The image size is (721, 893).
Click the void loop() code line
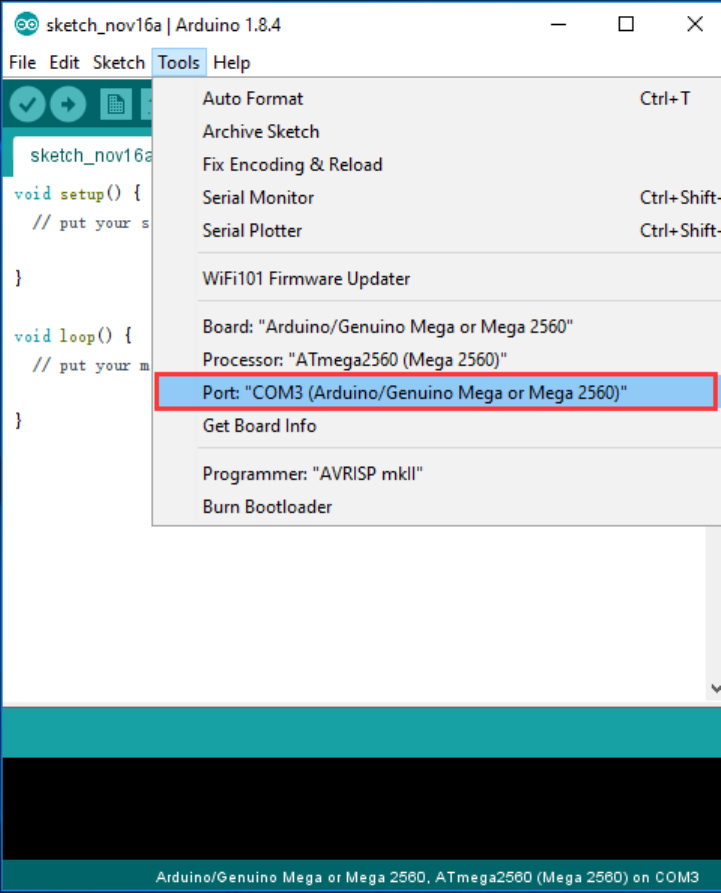73,336
